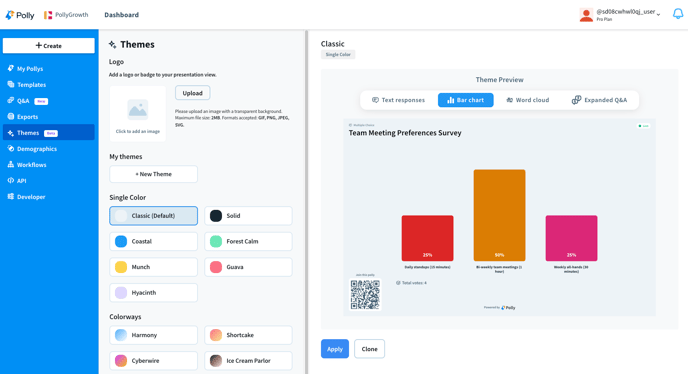Switch to Bar chart preview tab
This screenshot has height=374, width=688.
(x=466, y=100)
